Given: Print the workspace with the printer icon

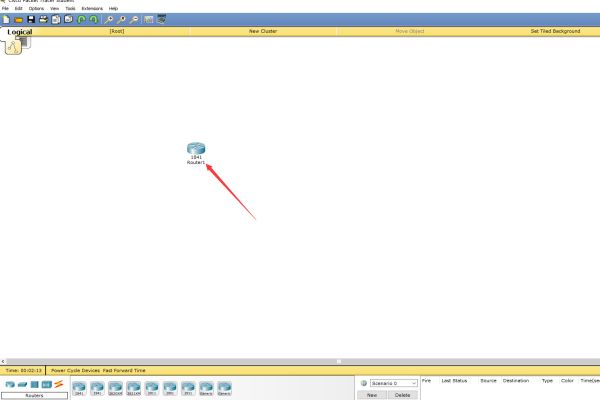Looking at the screenshot, I should click(43, 20).
